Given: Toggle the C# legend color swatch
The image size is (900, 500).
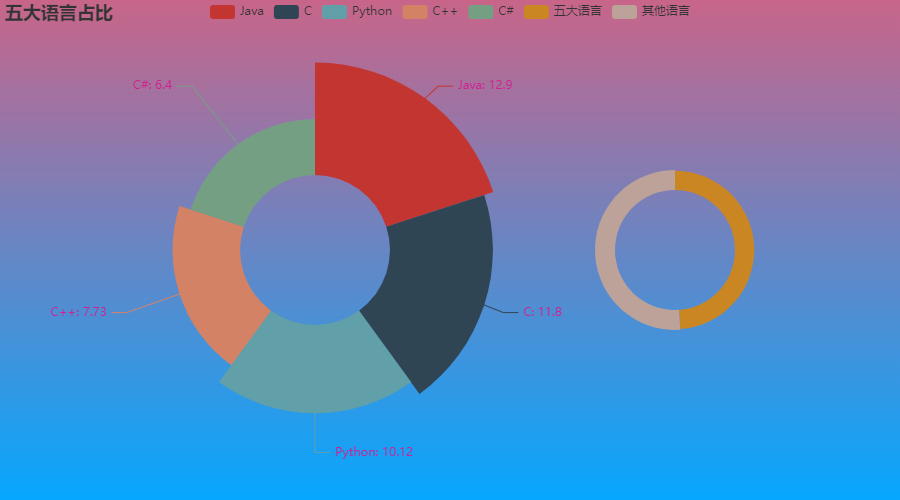Looking at the screenshot, I should [x=481, y=11].
